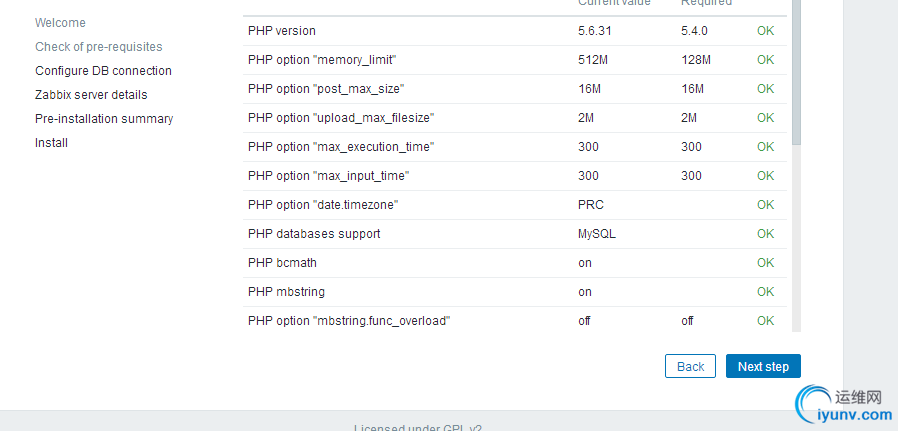Image resolution: width=898 pixels, height=431 pixels.
Task: Go to Configure DB connection step
Action: [x=103, y=71]
